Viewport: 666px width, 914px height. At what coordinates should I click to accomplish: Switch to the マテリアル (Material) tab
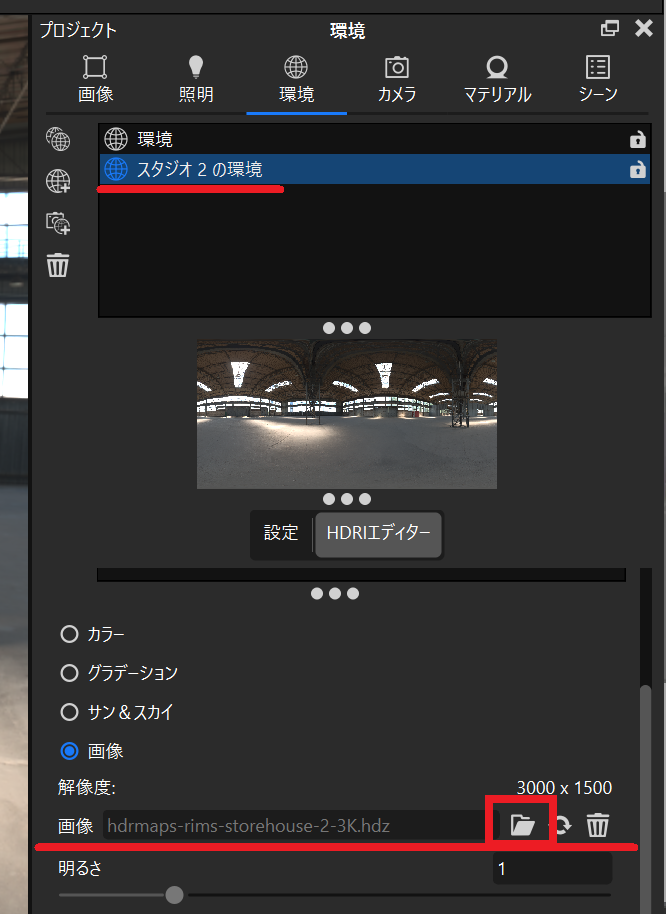point(497,80)
